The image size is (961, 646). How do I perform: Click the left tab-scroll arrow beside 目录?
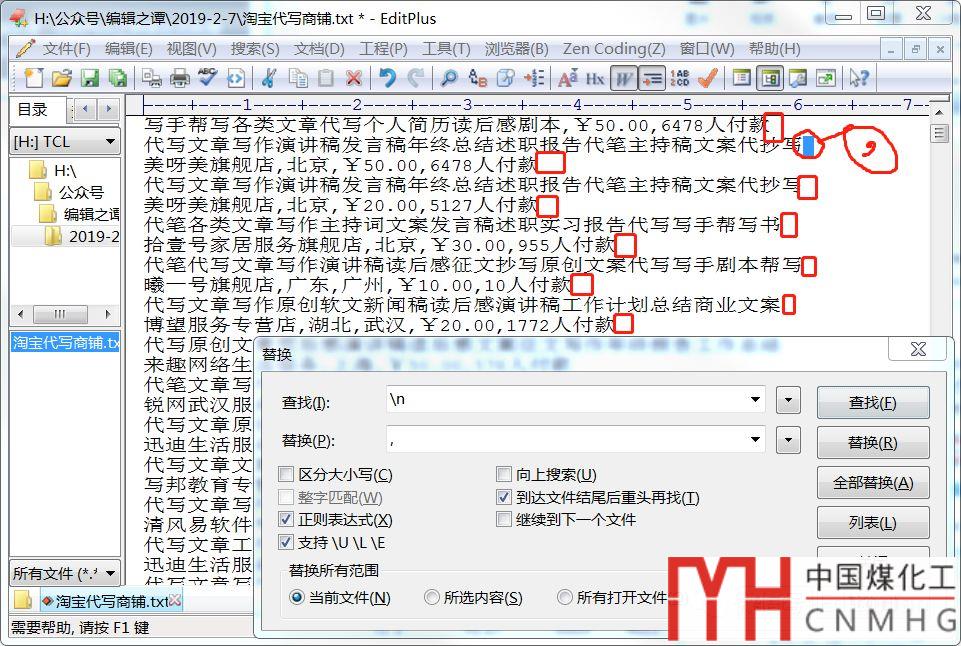point(85,109)
